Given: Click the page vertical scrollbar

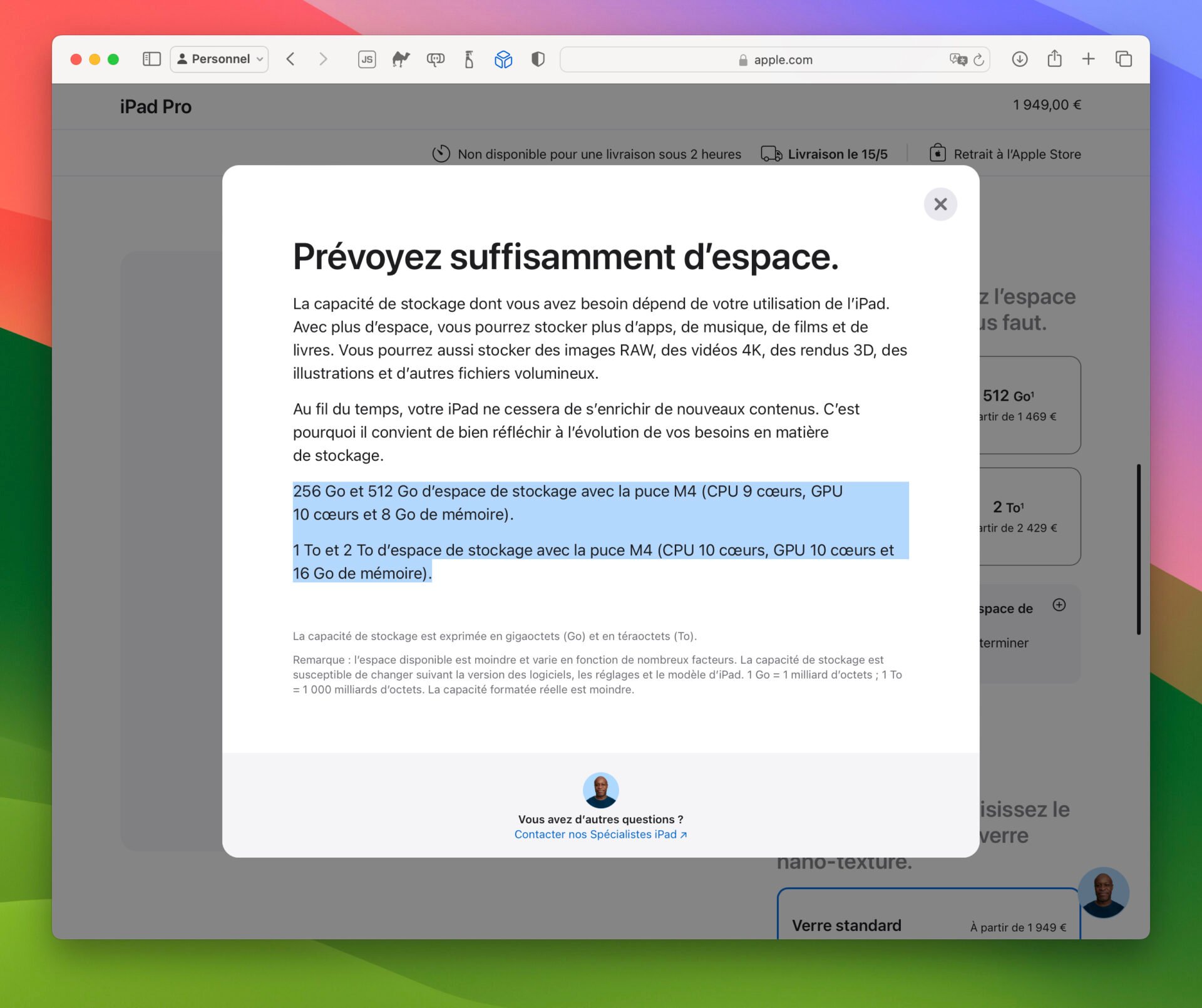Looking at the screenshot, I should pyautogui.click(x=1139, y=549).
